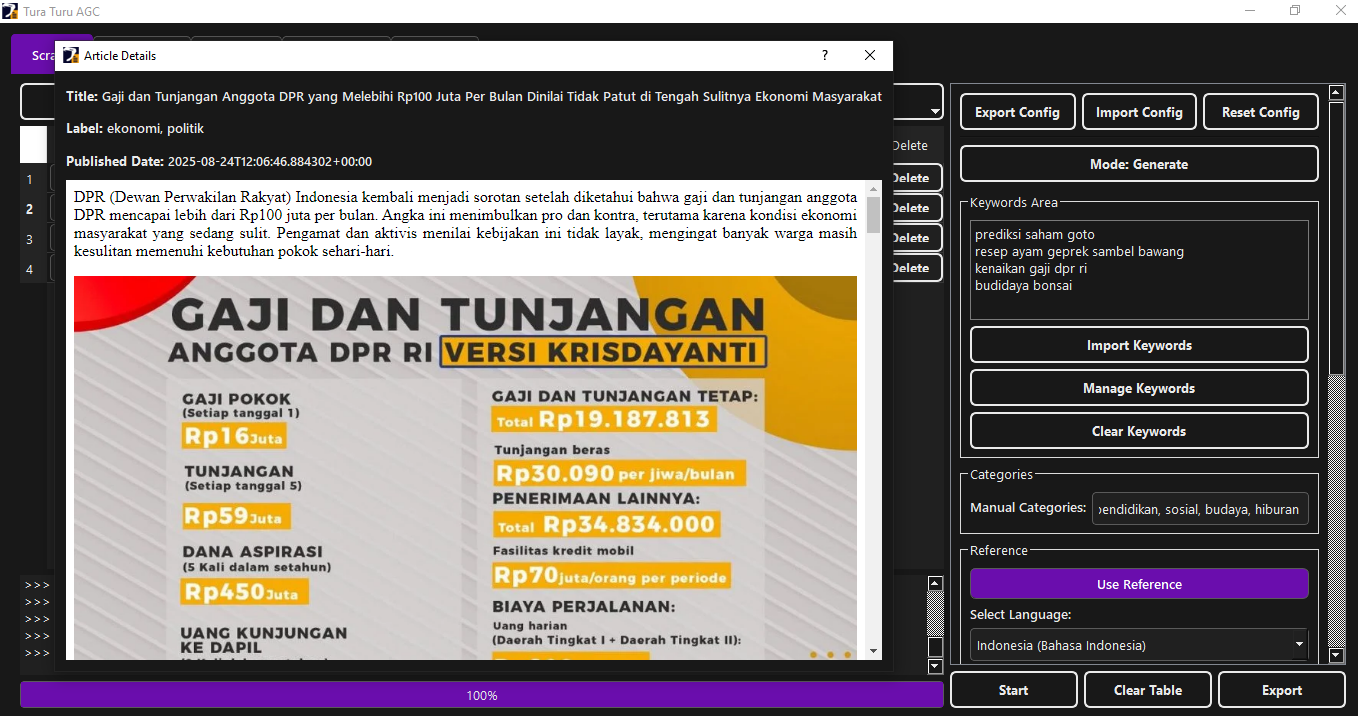The width and height of the screenshot is (1358, 716).
Task: Open Manage Keywords
Action: click(x=1139, y=388)
